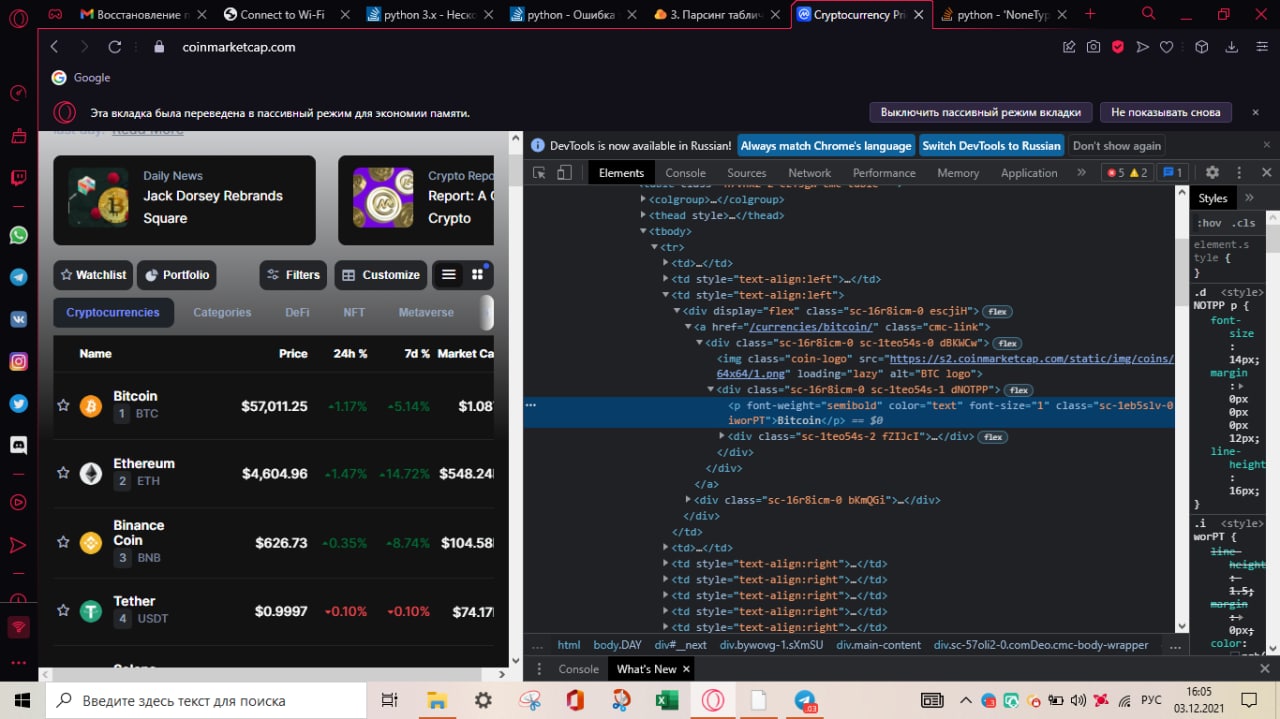Reload the coinmarketcap page

point(115,47)
